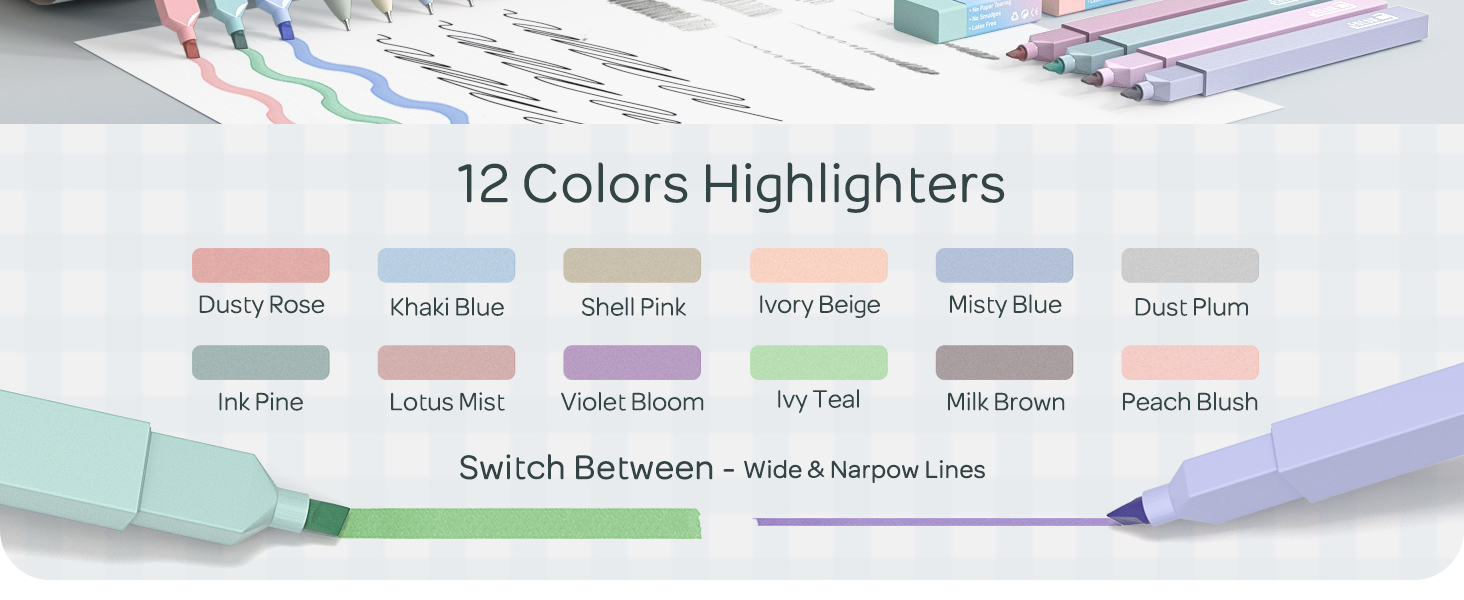Select the Peach Blush swatch
Image resolution: width=1464 pixels, height=600 pixels.
[x=1190, y=363]
